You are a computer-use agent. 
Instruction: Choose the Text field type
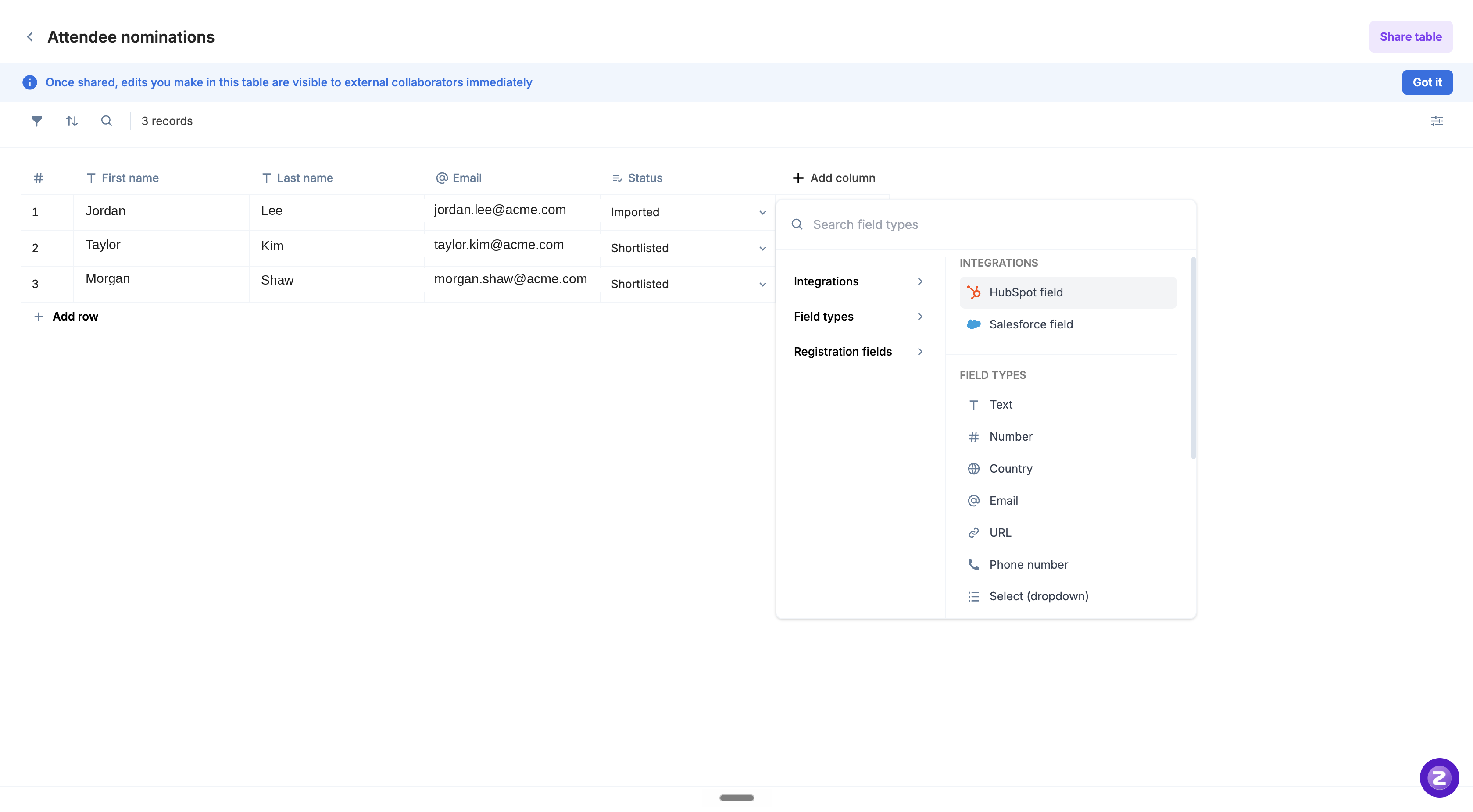pos(1068,405)
